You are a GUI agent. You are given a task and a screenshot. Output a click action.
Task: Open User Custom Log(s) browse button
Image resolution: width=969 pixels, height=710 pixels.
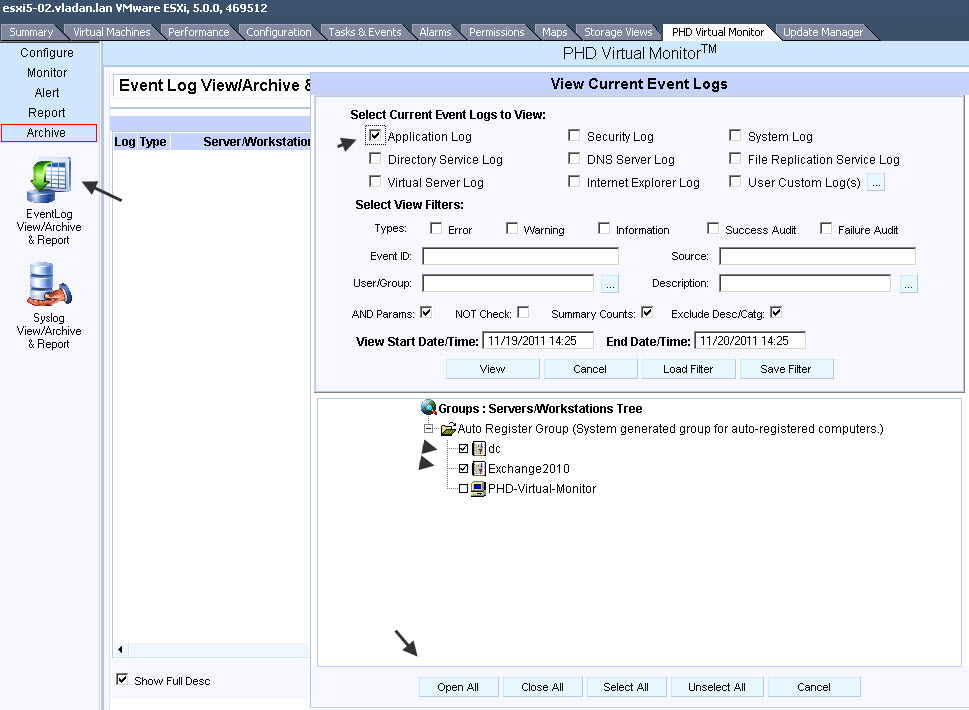point(876,183)
